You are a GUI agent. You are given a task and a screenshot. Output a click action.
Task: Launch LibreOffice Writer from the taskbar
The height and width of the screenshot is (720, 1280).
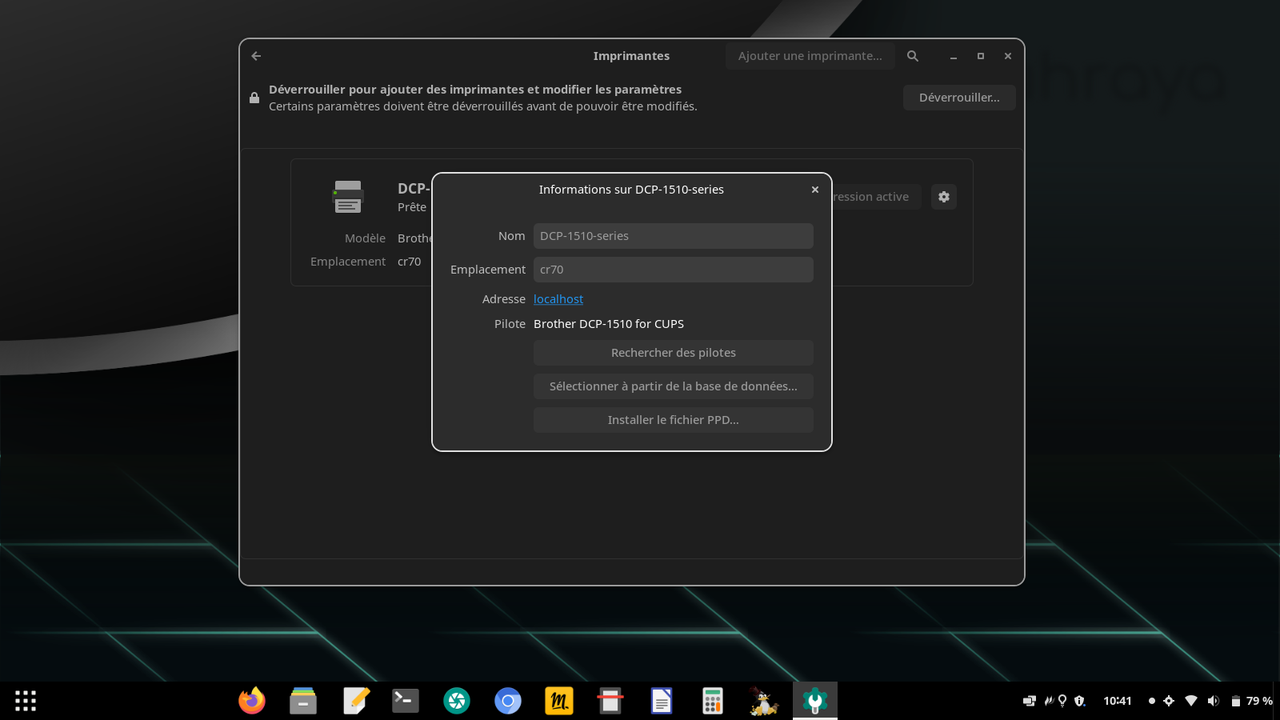click(x=661, y=701)
